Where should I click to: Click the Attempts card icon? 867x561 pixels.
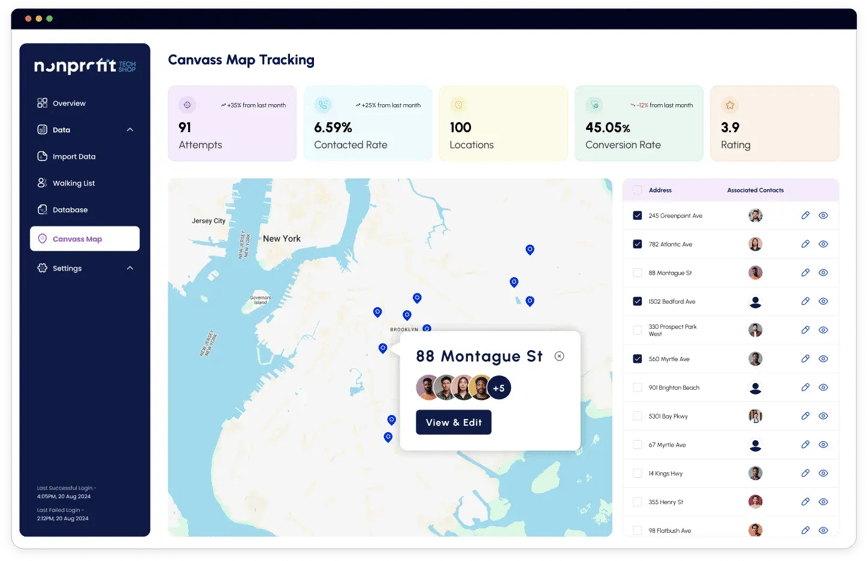[186, 105]
